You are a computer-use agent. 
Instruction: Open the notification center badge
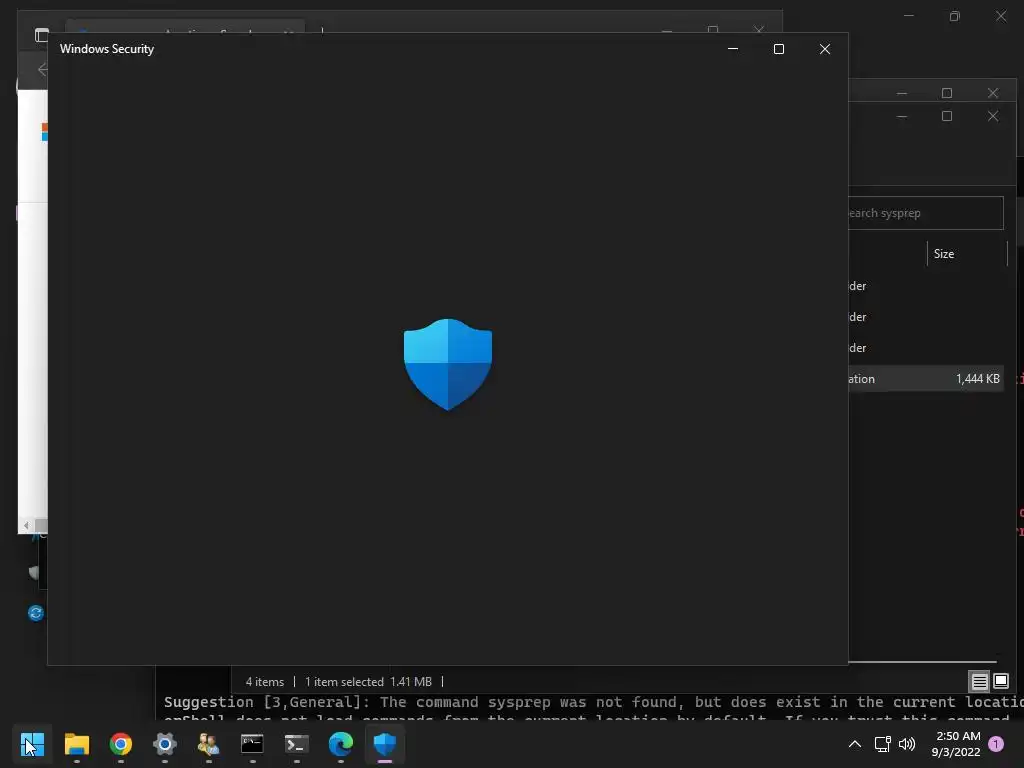(996, 744)
